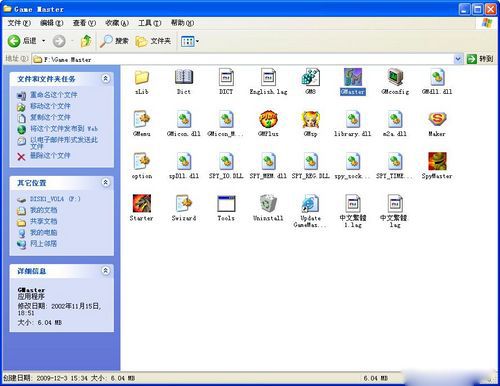Click E-mail this file link

pyautogui.click(x=64, y=143)
